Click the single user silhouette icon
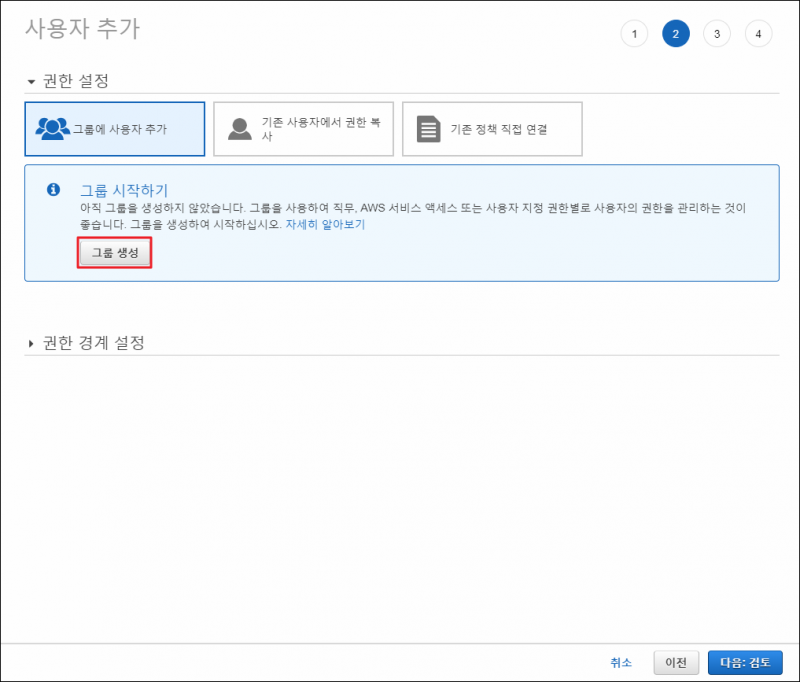 240,129
